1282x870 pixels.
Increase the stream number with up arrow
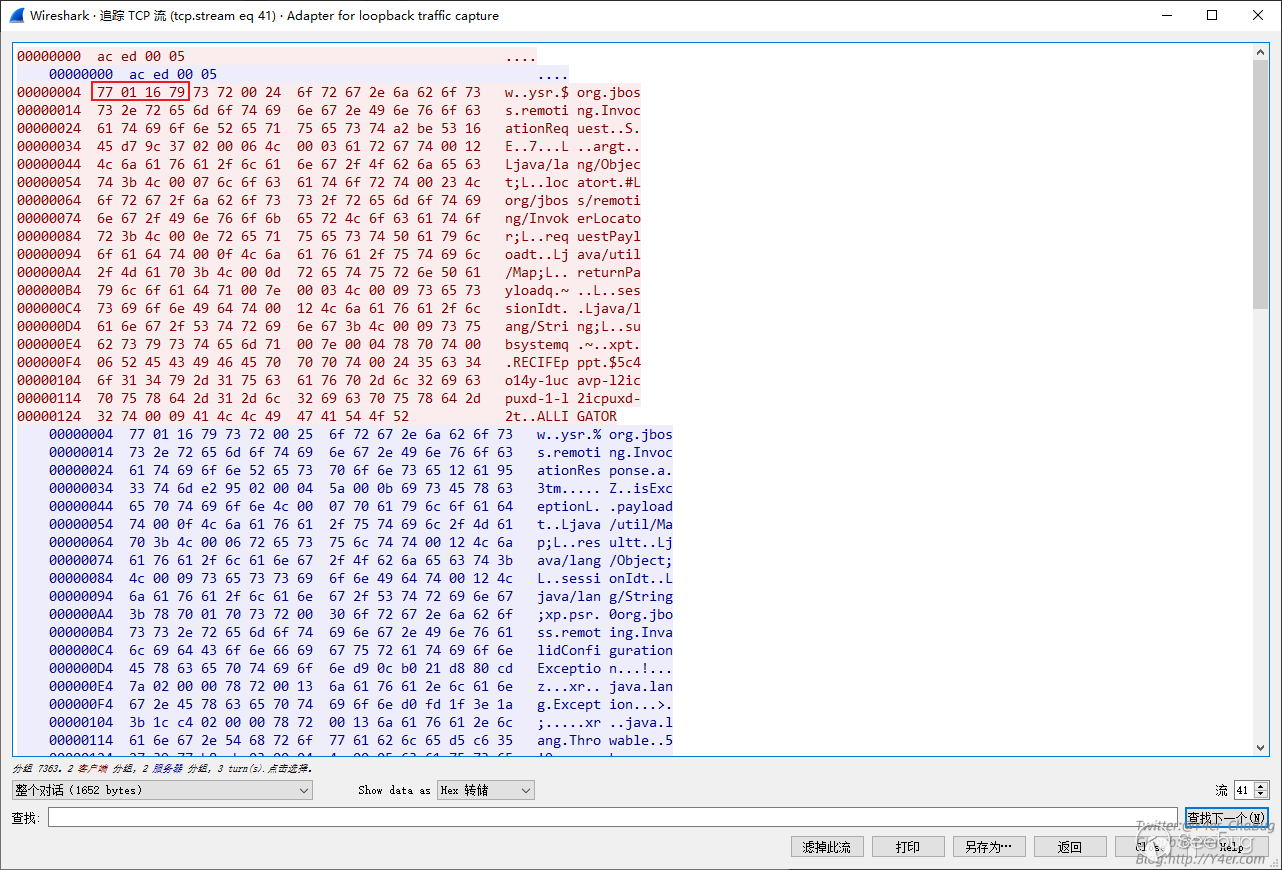point(1261,786)
